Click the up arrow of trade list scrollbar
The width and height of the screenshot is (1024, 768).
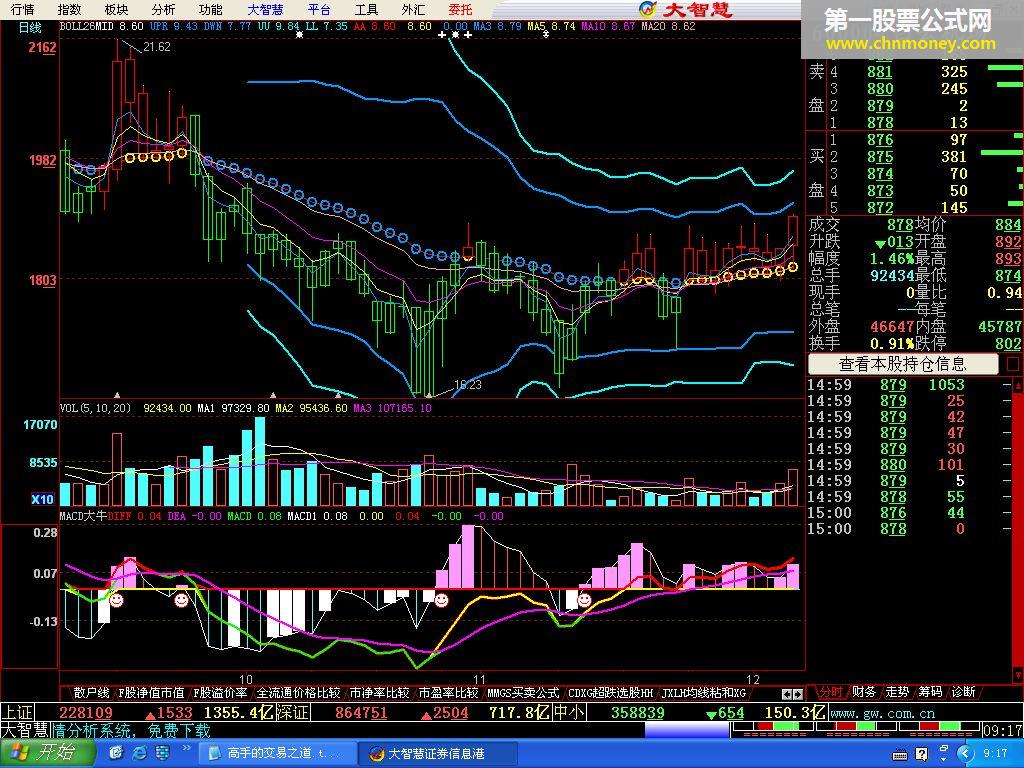[x=1017, y=385]
